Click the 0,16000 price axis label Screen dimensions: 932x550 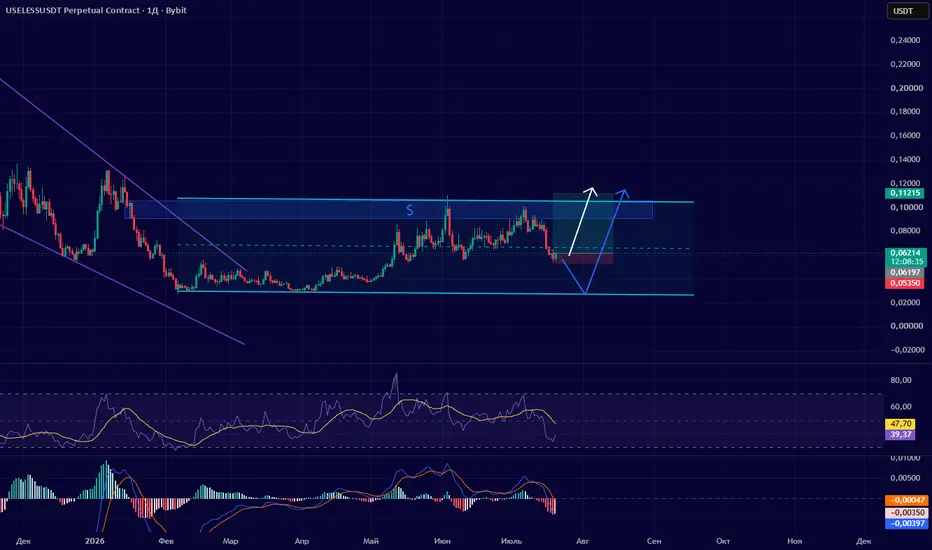click(906, 136)
